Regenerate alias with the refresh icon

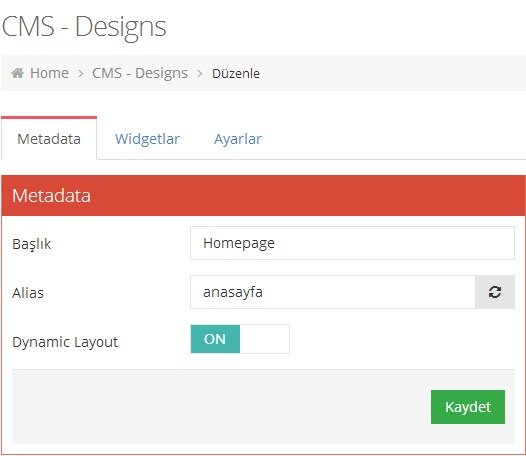coord(495,292)
